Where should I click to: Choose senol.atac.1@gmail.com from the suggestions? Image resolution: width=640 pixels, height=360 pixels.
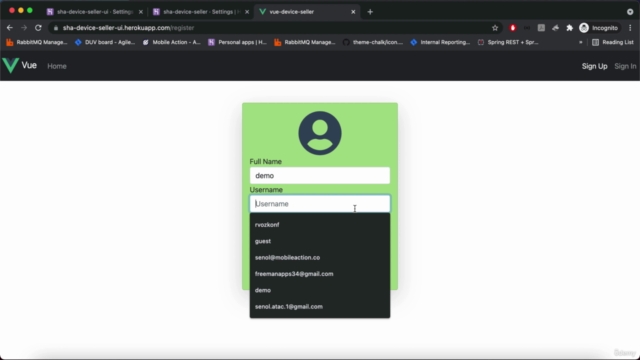point(320,306)
